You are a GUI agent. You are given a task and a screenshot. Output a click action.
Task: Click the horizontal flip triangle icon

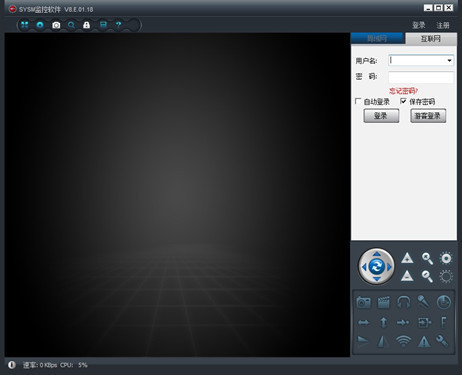[x=363, y=341]
